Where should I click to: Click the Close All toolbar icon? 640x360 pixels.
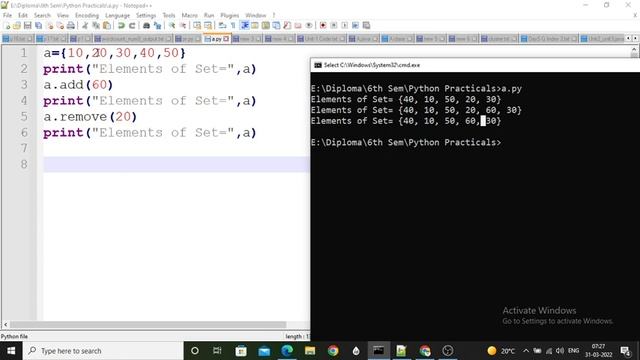point(60,25)
